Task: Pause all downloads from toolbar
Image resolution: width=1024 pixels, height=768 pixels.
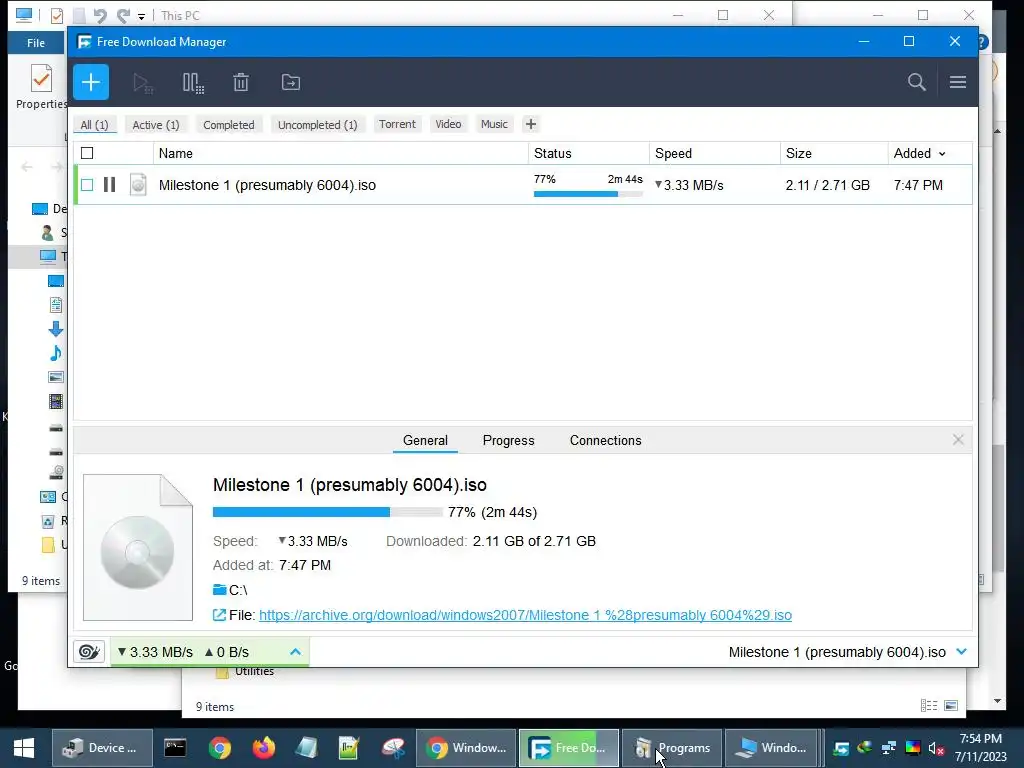Action: click(193, 83)
